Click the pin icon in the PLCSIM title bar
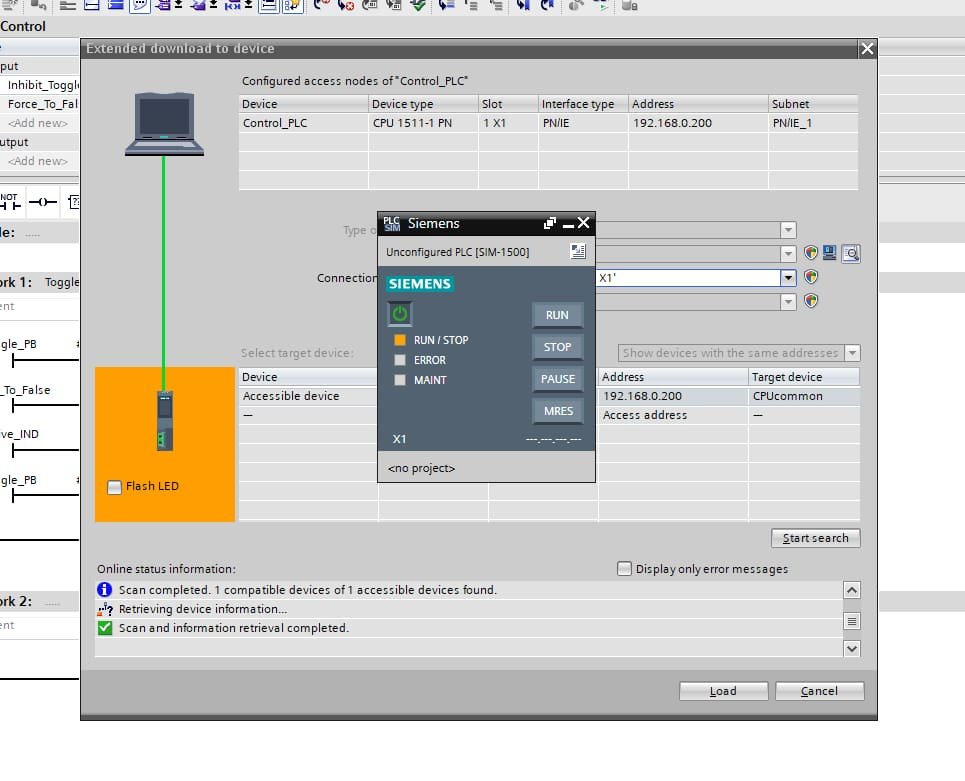The image size is (965, 781). click(x=550, y=223)
